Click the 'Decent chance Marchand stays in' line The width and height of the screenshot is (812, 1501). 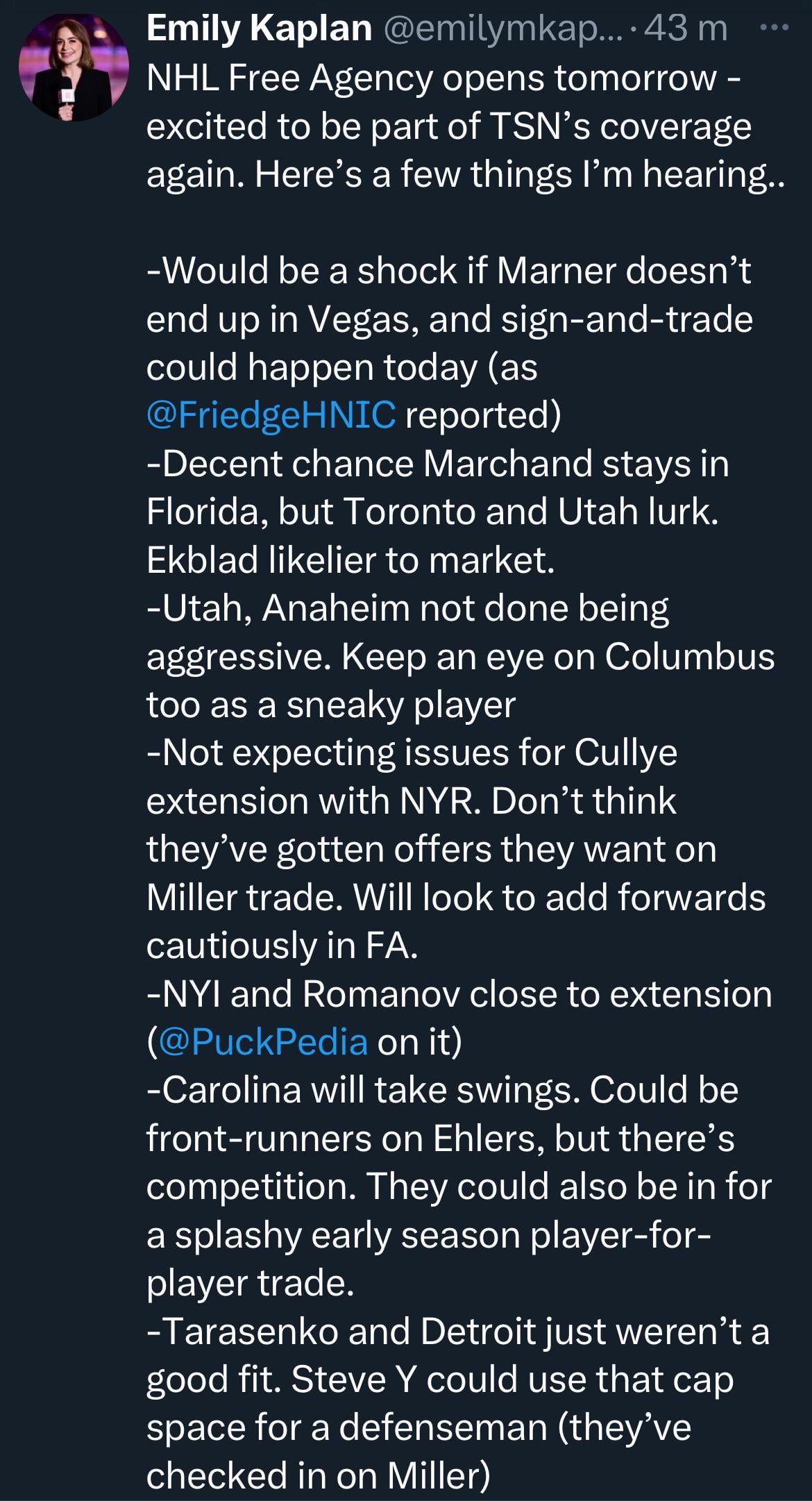(437, 463)
